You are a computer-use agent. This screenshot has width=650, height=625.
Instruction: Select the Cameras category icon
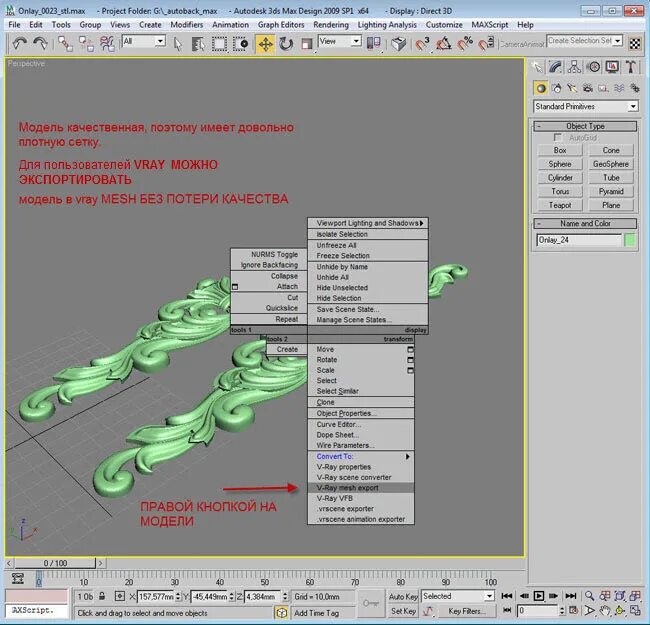(x=588, y=88)
